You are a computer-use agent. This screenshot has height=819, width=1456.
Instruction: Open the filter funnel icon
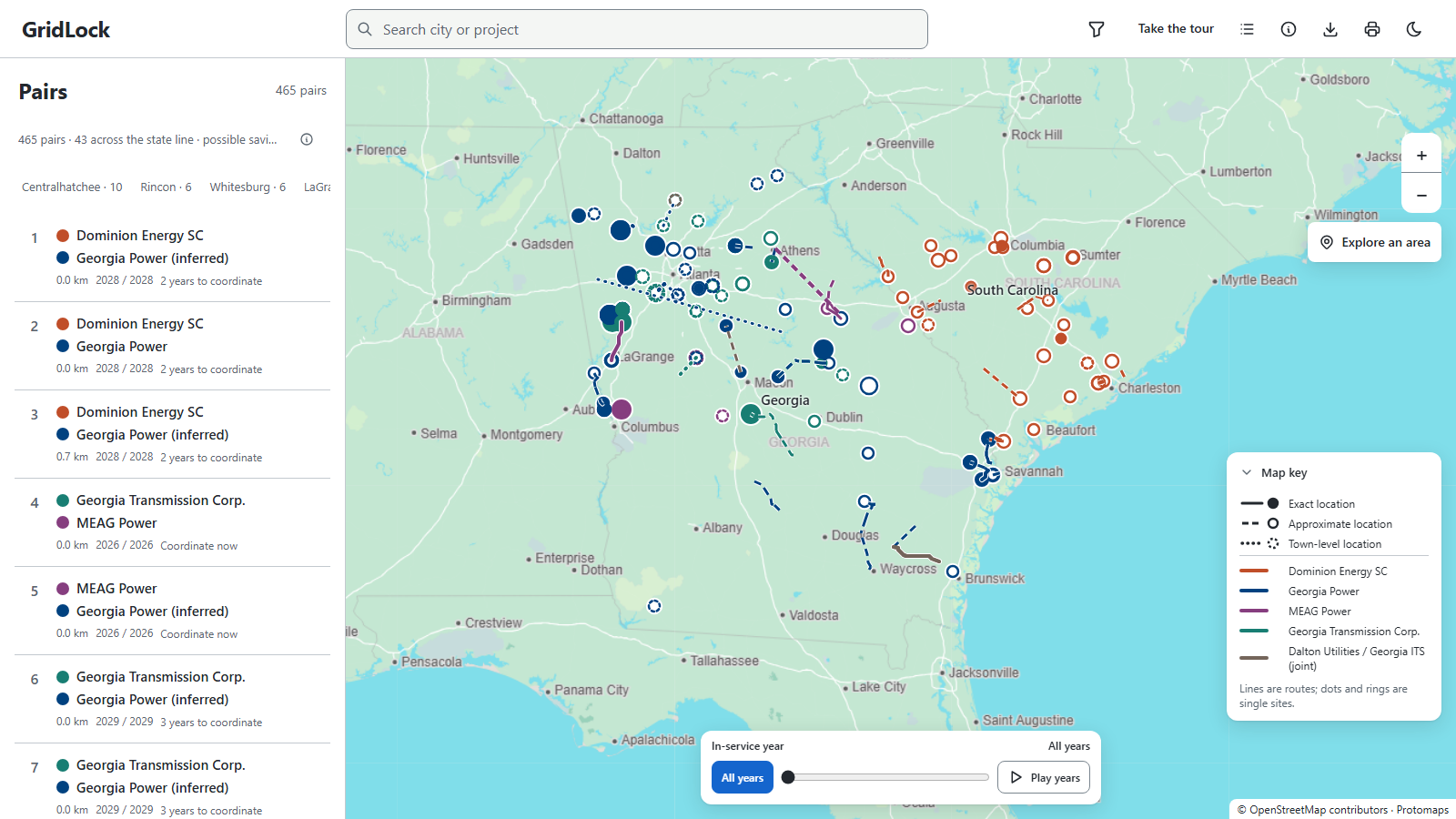coord(1097,29)
